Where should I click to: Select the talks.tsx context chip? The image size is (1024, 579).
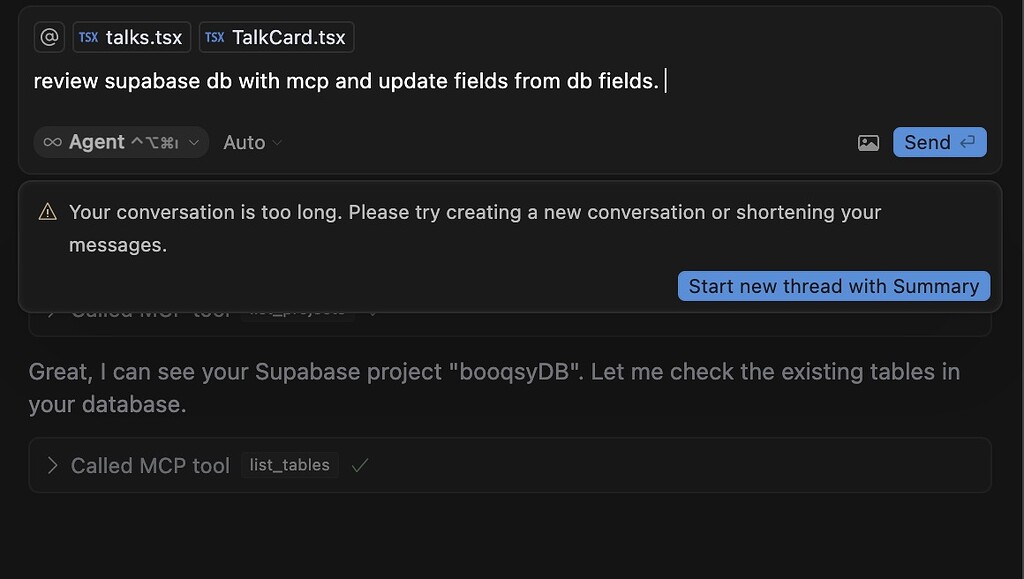tap(131, 37)
